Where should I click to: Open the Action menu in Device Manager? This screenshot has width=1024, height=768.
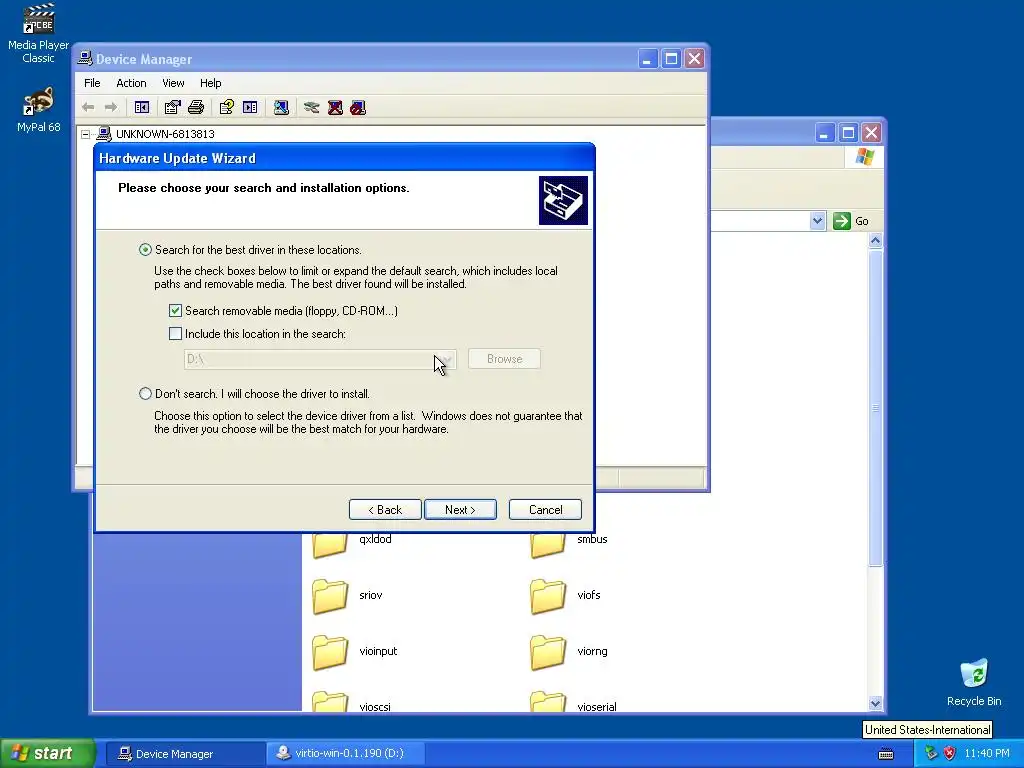click(131, 83)
